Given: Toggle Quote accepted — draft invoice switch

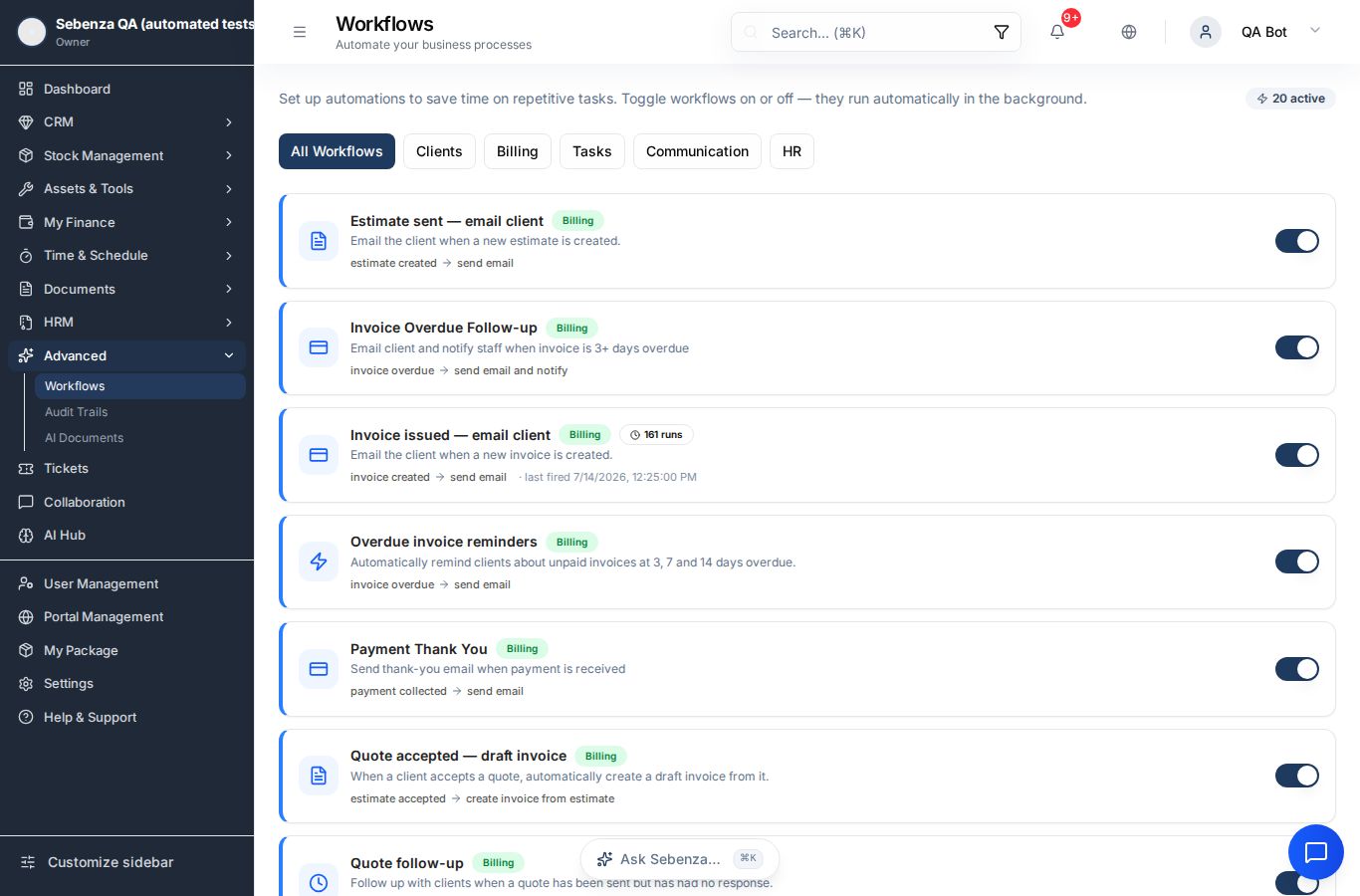Looking at the screenshot, I should point(1297,776).
